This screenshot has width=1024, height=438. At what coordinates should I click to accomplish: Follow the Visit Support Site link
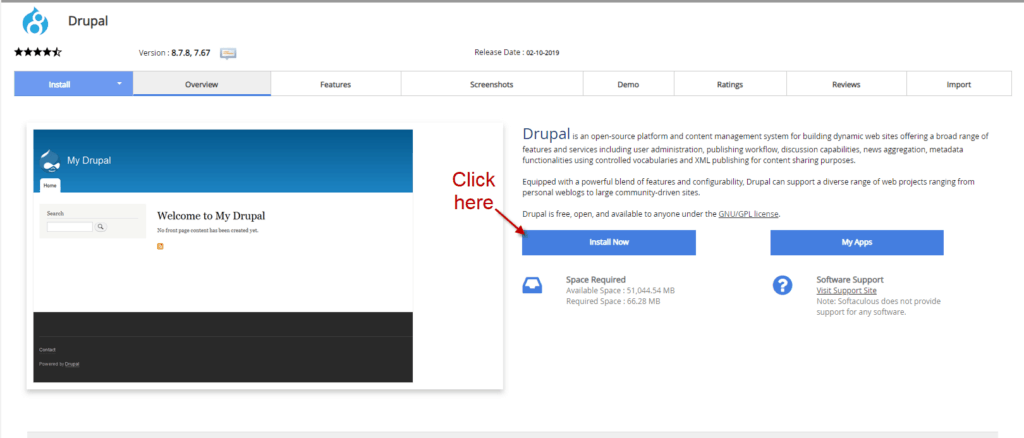coord(846,290)
